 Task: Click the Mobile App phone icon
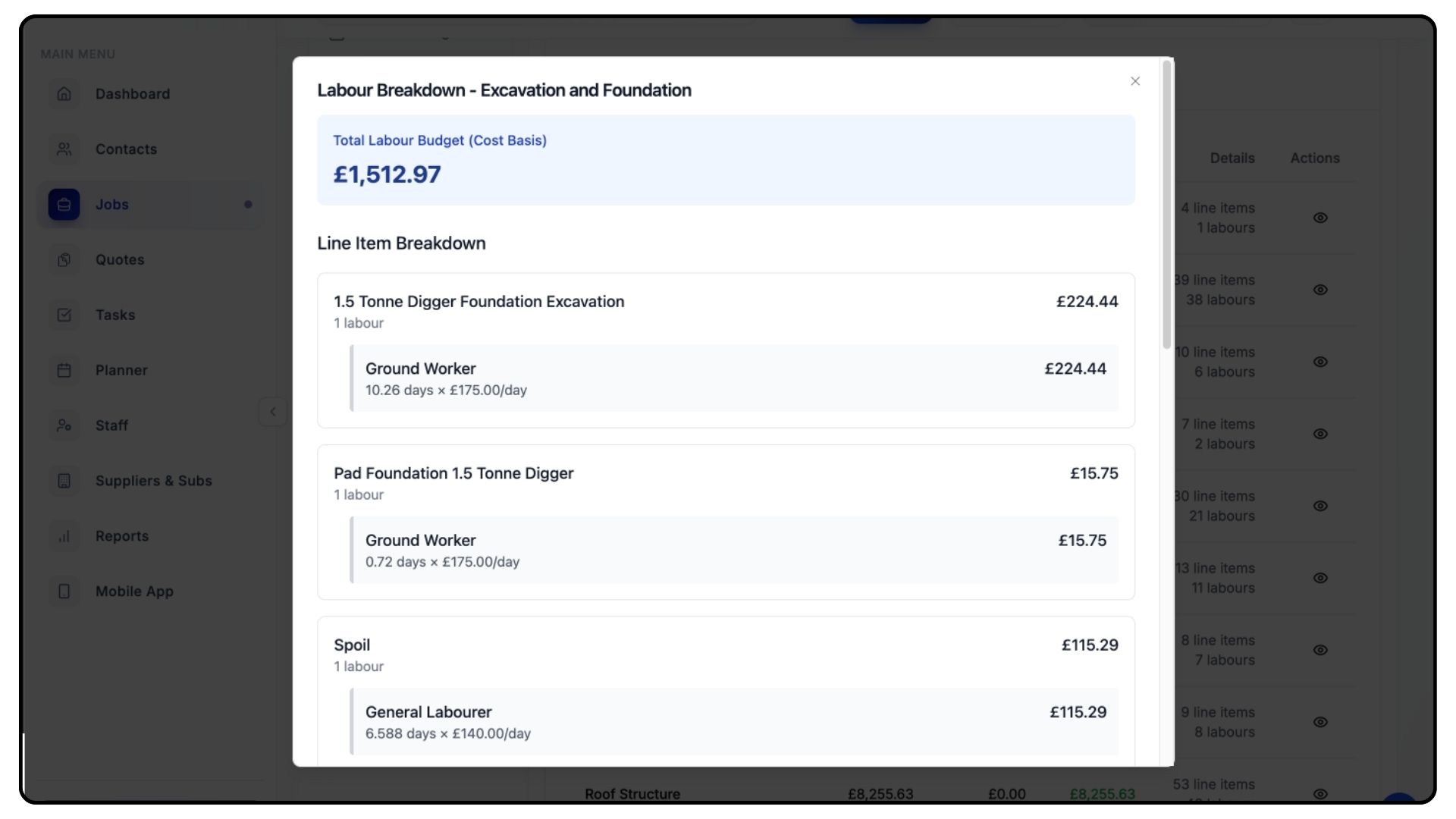click(64, 592)
